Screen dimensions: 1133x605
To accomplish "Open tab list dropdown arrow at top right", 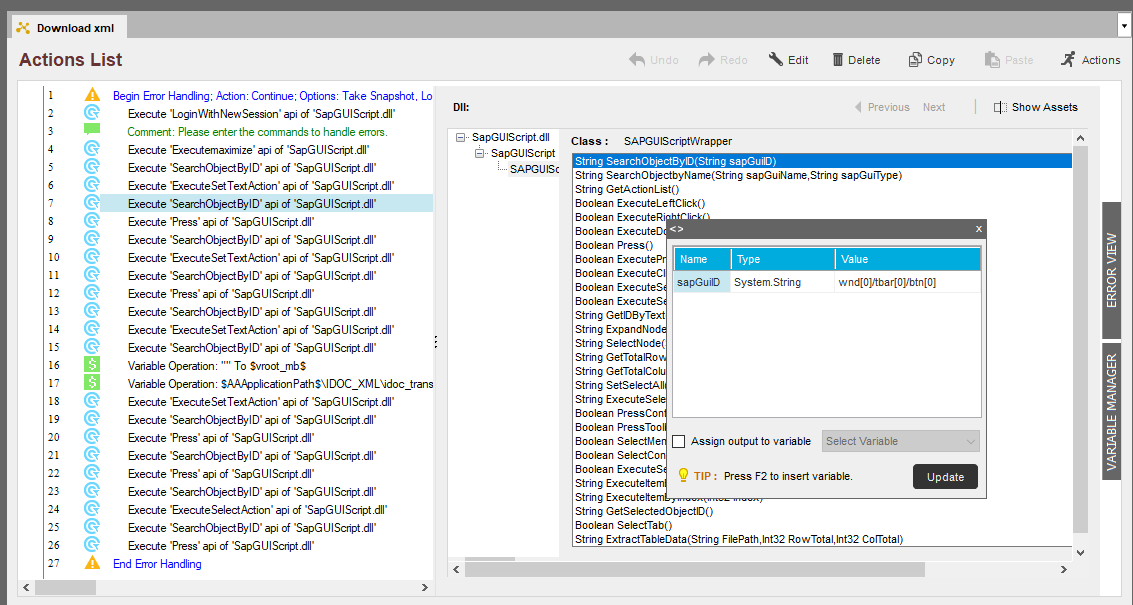I will (1124, 27).
